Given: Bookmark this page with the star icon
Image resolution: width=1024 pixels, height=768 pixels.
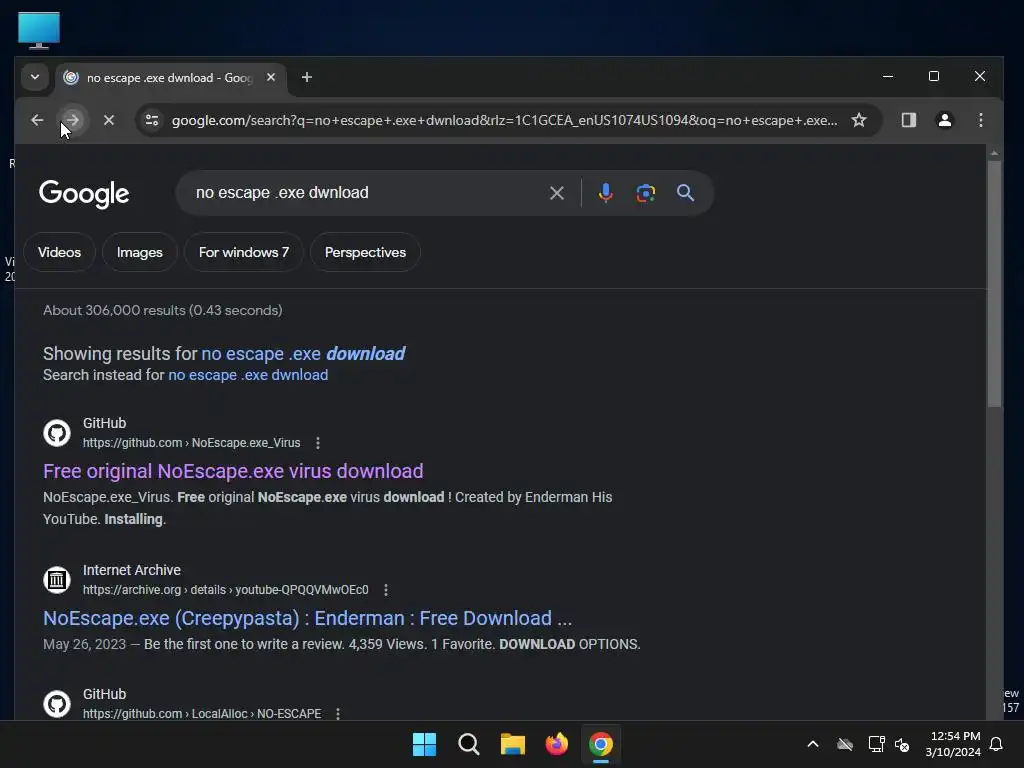Looking at the screenshot, I should 859,120.
